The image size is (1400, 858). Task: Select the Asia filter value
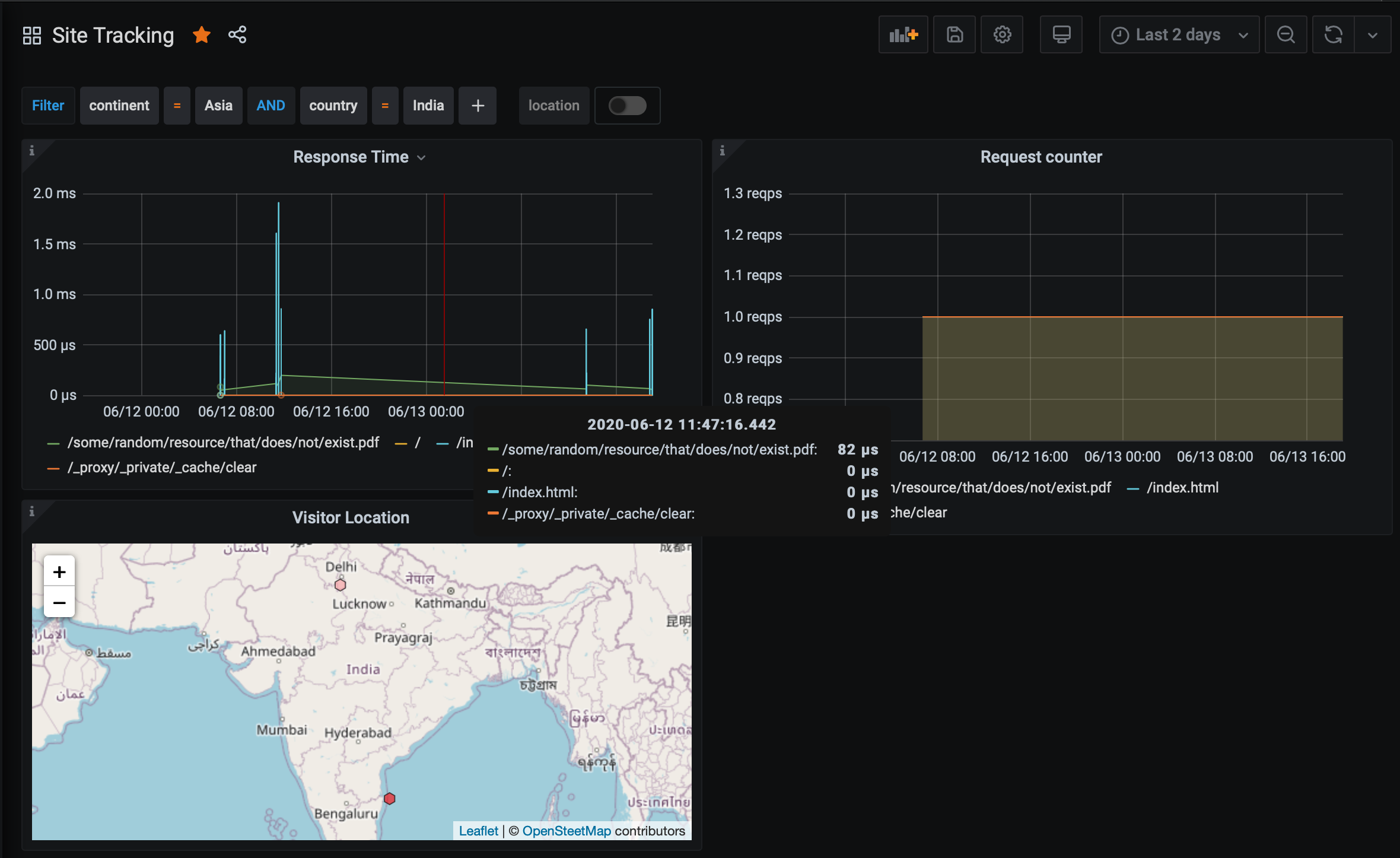(x=218, y=106)
